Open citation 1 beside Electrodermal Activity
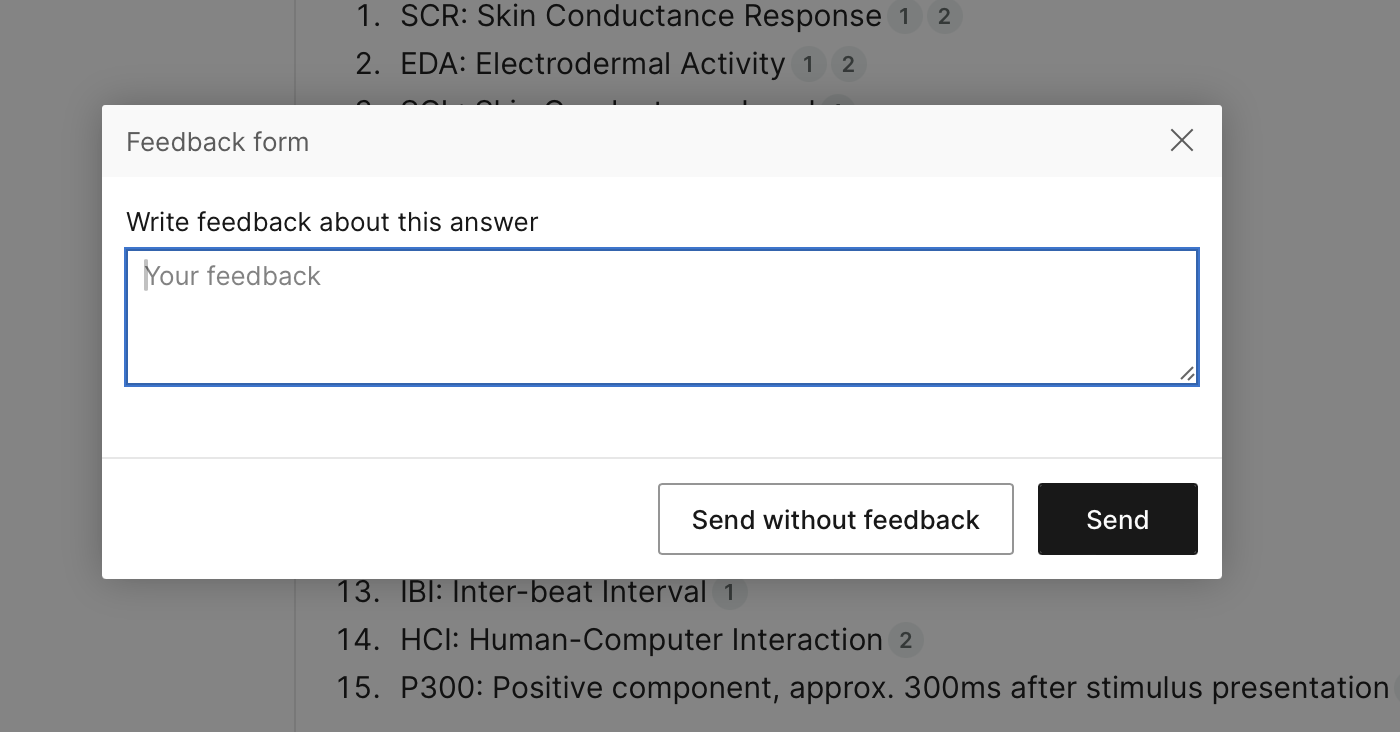Image resolution: width=1400 pixels, height=732 pixels. (808, 65)
